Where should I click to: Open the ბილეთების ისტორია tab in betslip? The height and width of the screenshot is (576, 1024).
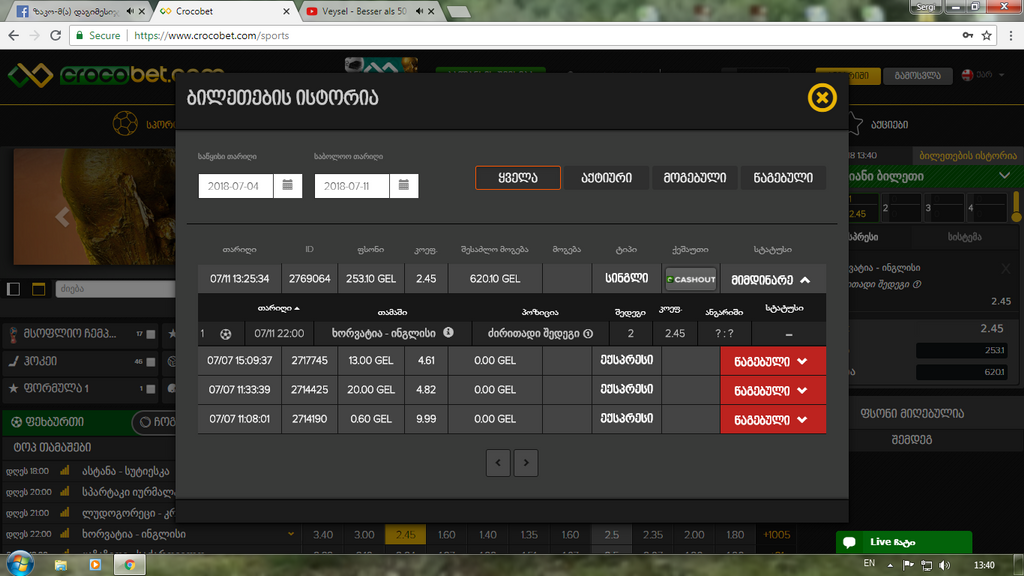967,155
